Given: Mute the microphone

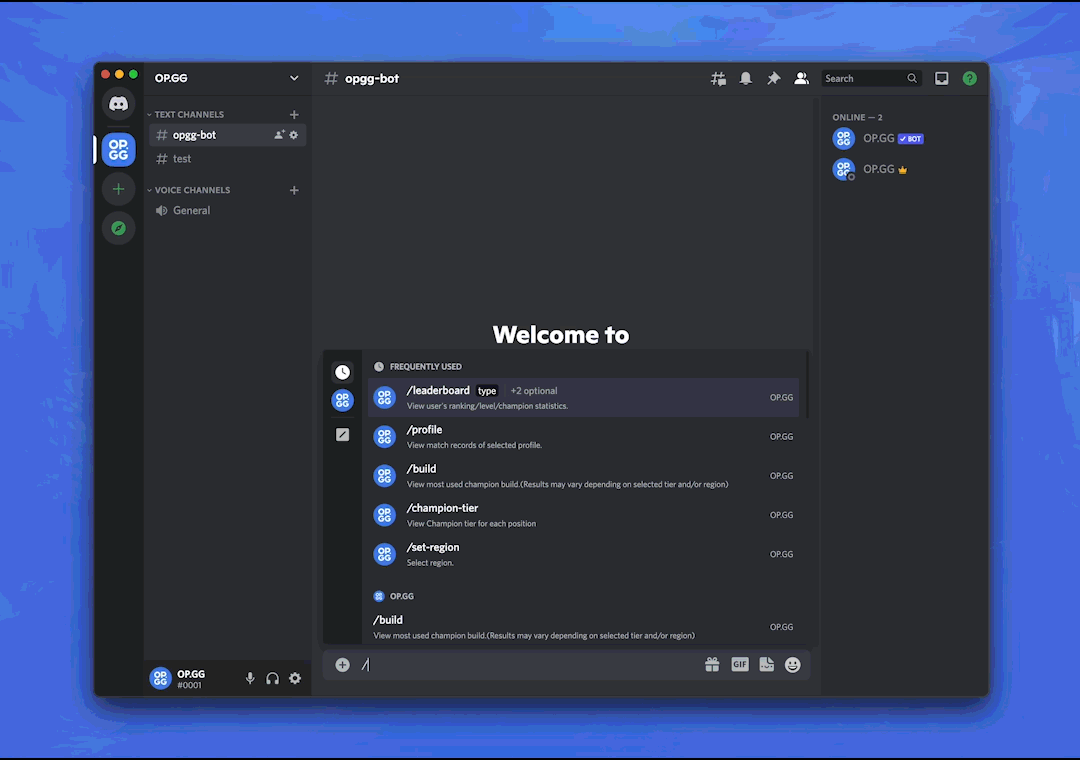Looking at the screenshot, I should [250, 679].
